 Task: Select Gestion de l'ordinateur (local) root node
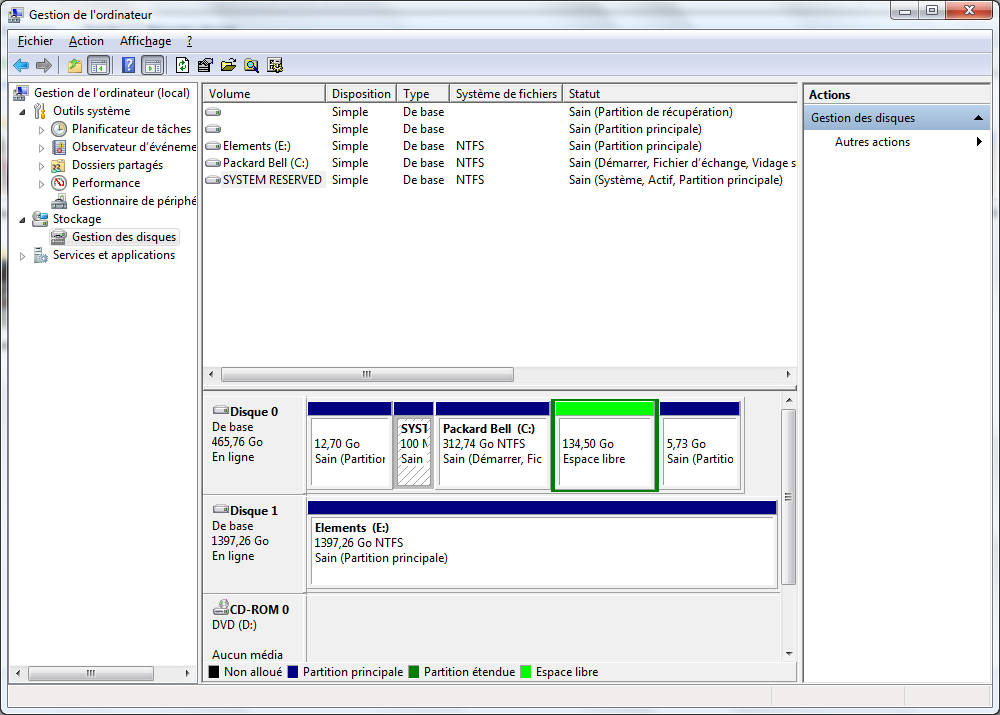point(112,92)
